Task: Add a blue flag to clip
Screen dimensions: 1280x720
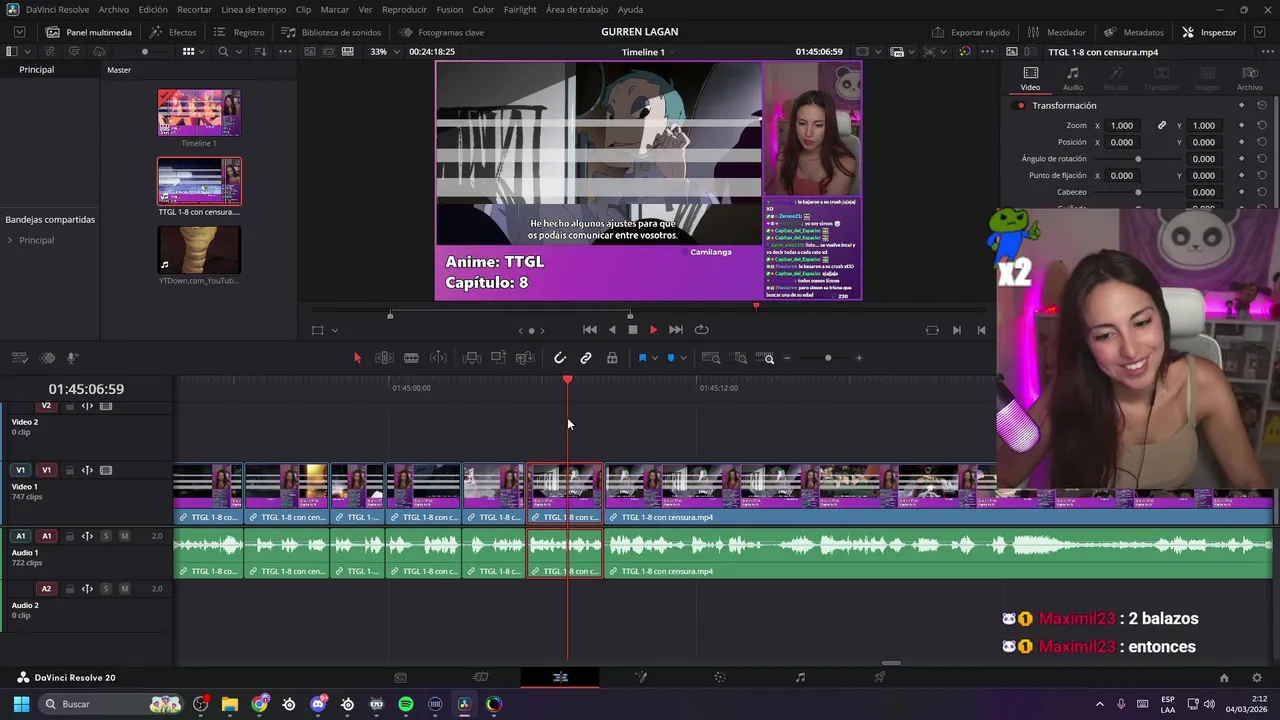Action: coord(642,358)
